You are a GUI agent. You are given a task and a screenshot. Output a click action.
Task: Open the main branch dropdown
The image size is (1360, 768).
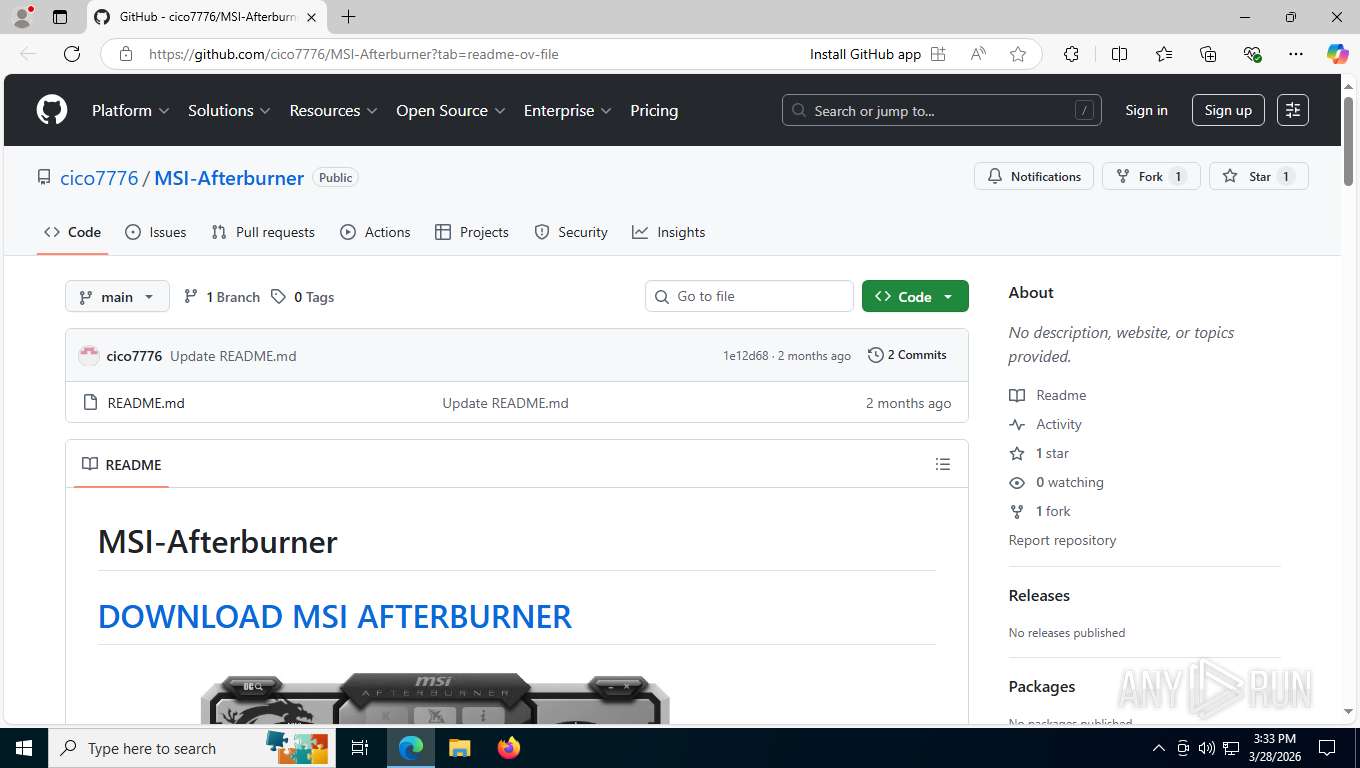117,297
